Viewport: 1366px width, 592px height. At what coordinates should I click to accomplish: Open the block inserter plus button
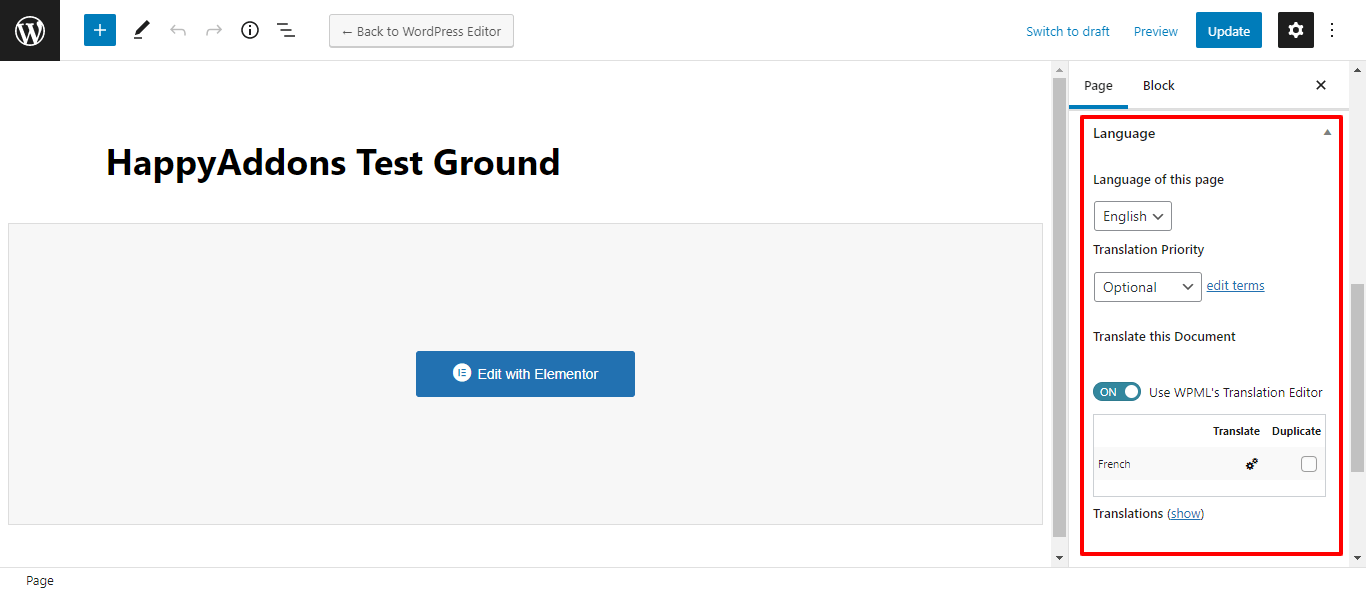100,30
